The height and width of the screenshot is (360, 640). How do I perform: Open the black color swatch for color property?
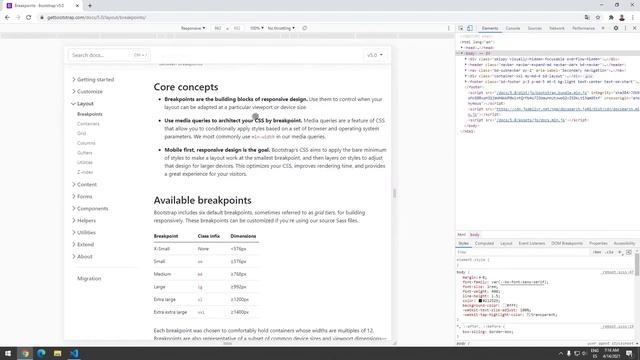point(480,301)
